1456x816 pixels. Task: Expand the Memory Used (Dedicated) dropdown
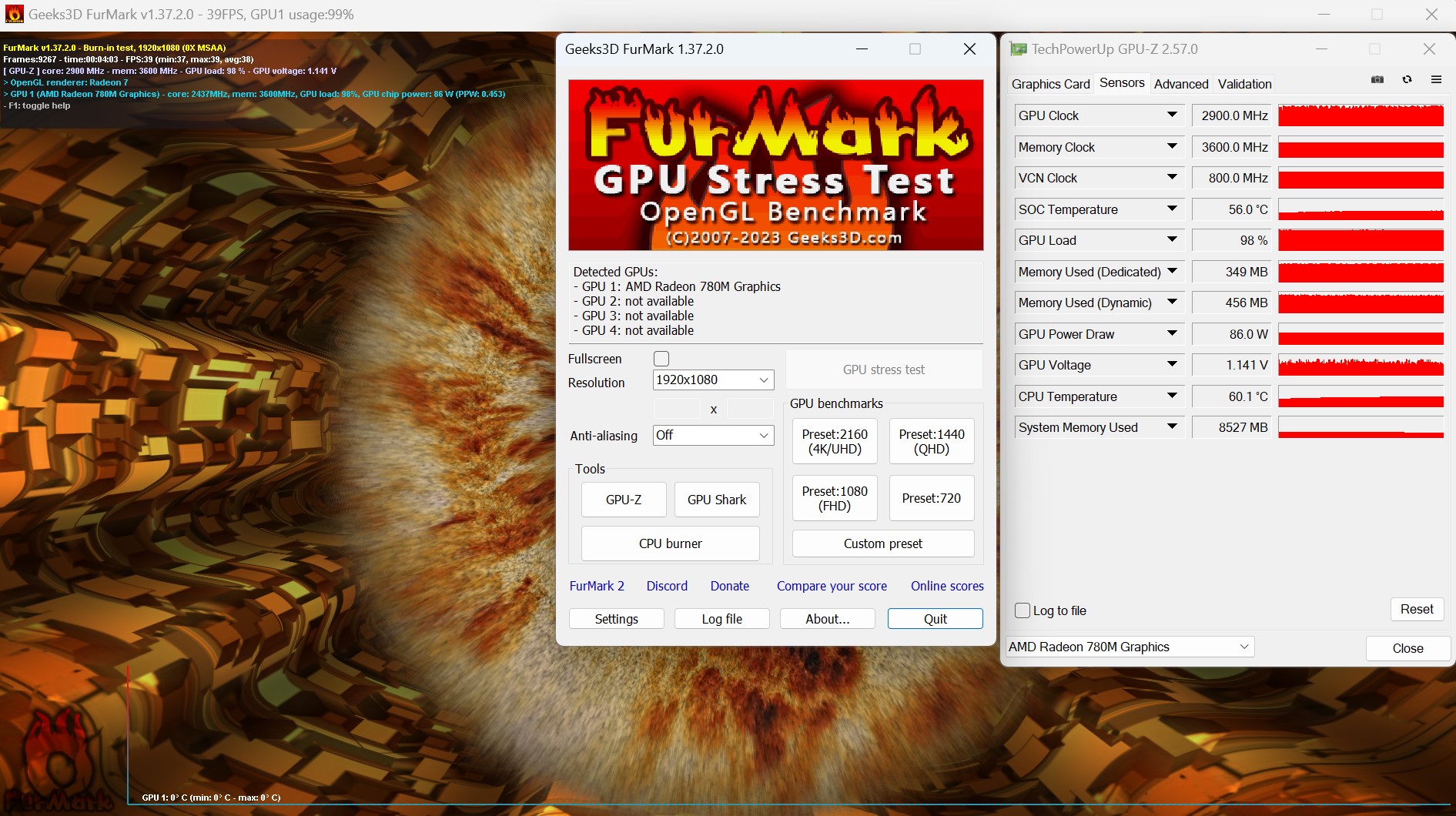pyautogui.click(x=1172, y=271)
